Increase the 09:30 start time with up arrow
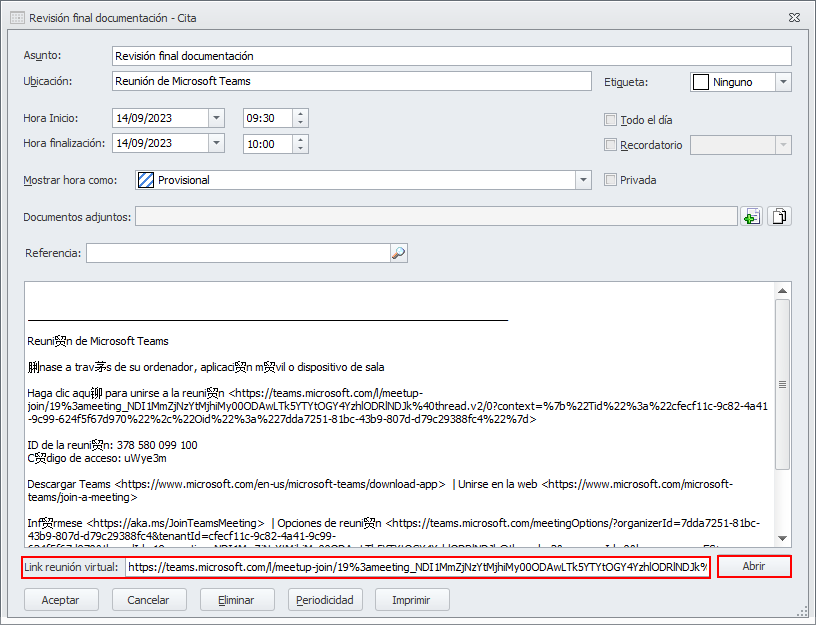 coord(300,114)
